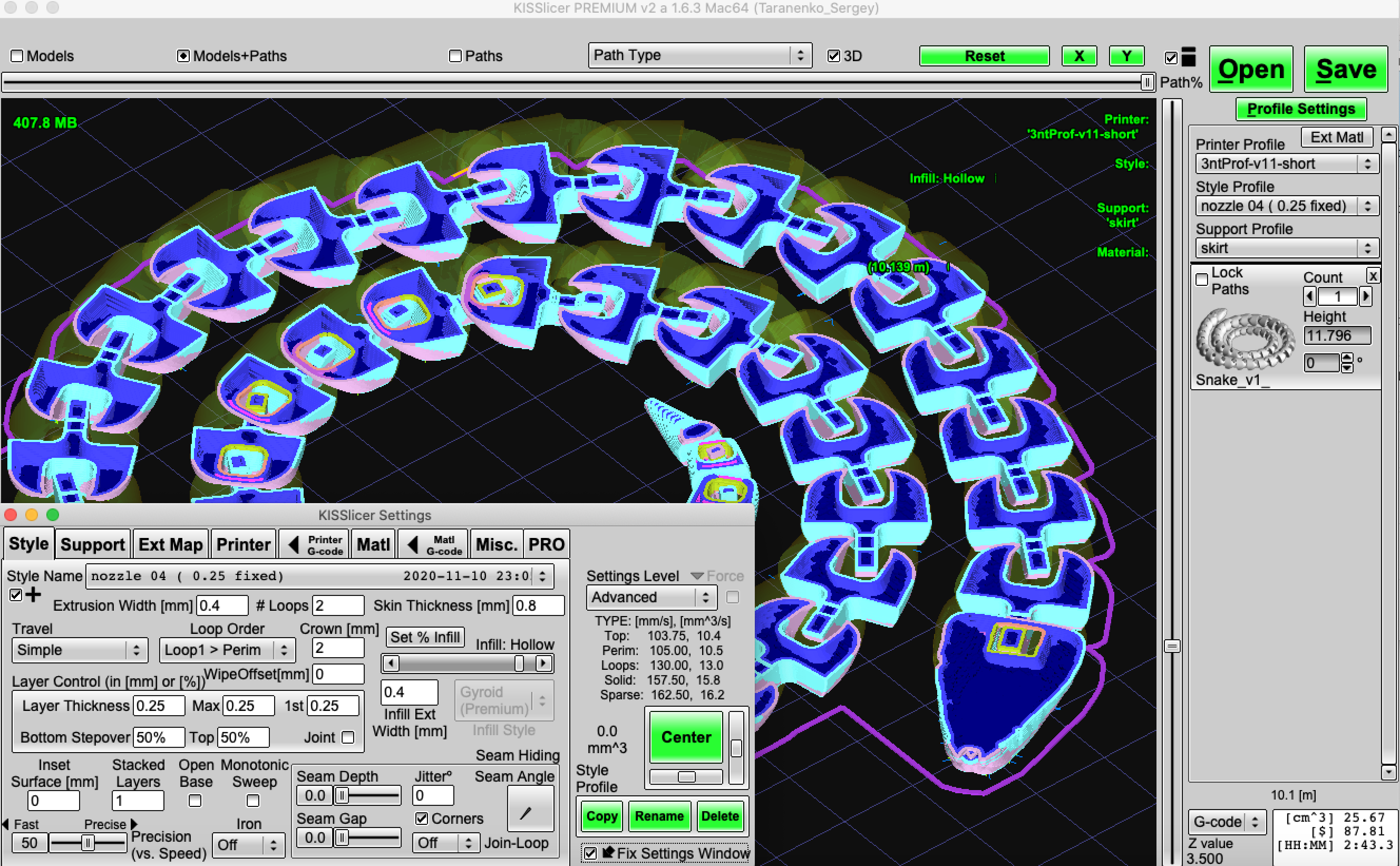Increase model Count with the right arrow

pos(1366,296)
